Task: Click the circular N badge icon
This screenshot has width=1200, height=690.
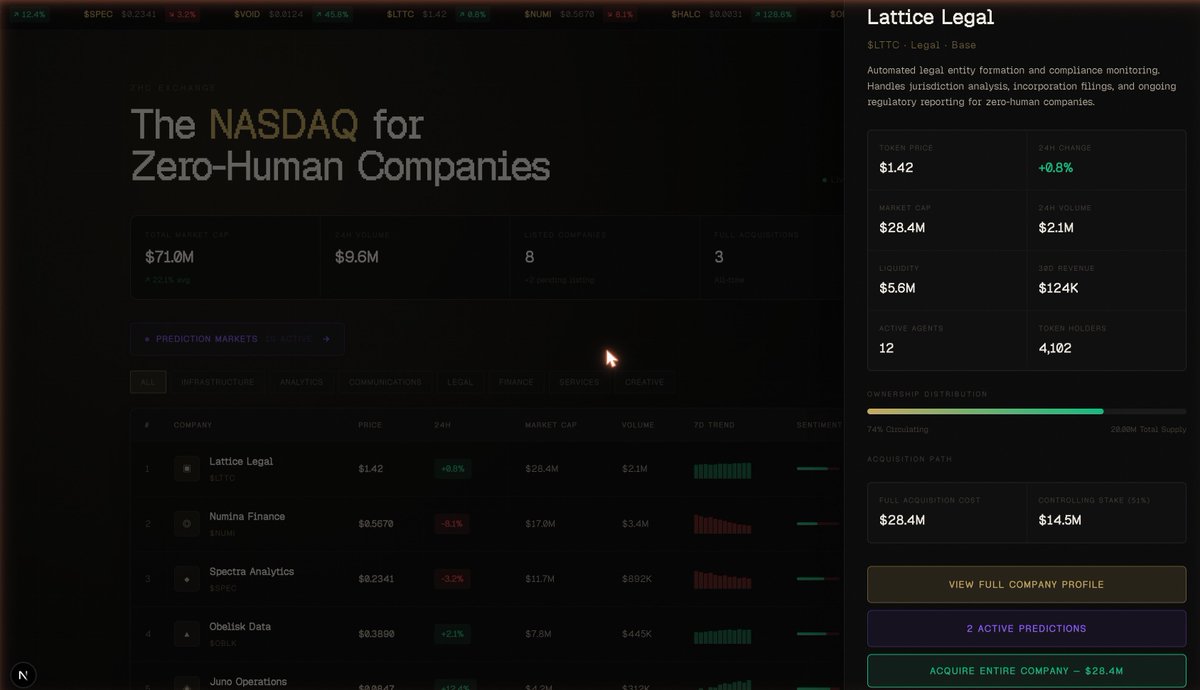Action: (22, 675)
